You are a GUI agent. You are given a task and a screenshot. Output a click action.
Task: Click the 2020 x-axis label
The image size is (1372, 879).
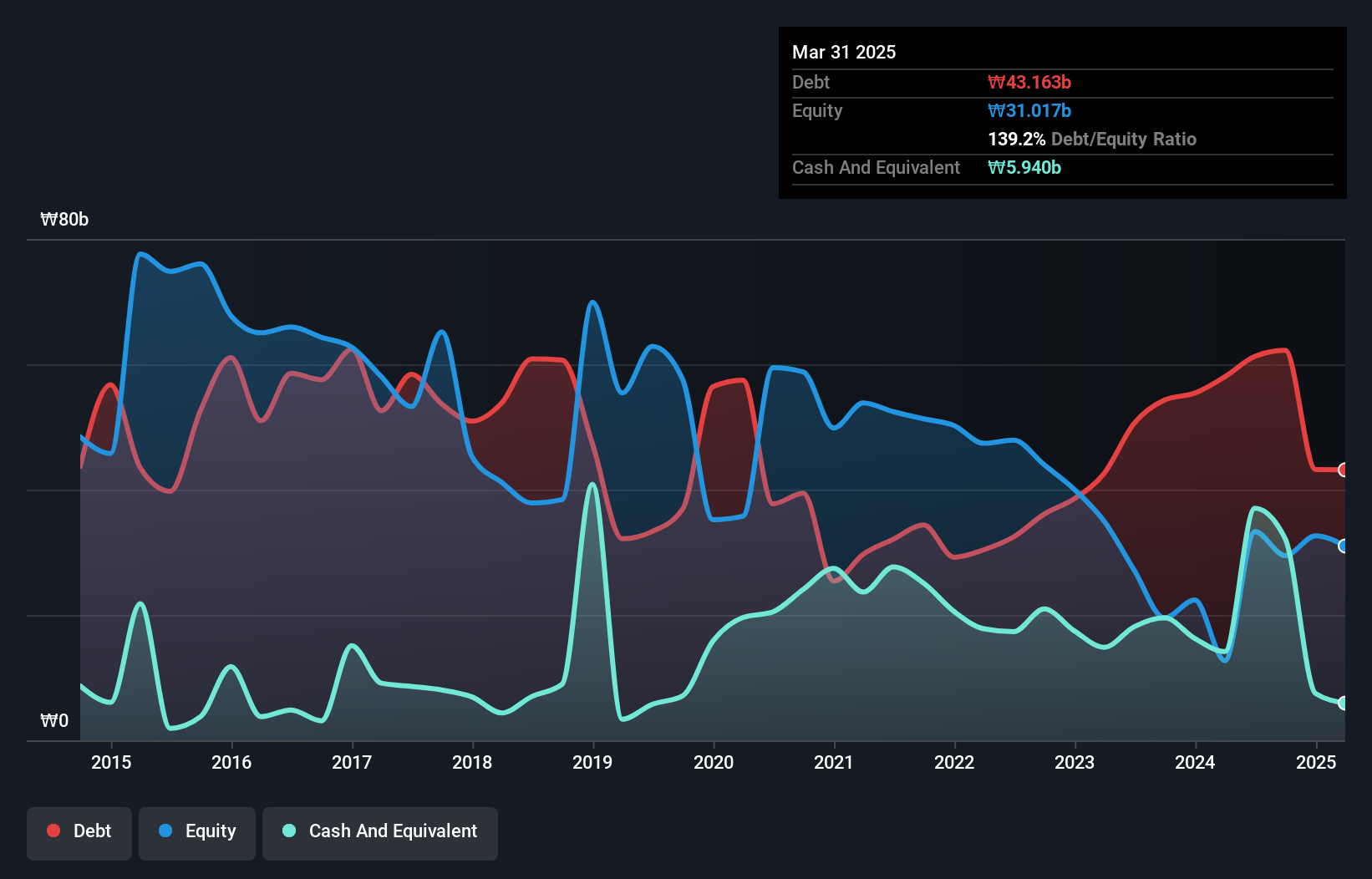tap(714, 762)
